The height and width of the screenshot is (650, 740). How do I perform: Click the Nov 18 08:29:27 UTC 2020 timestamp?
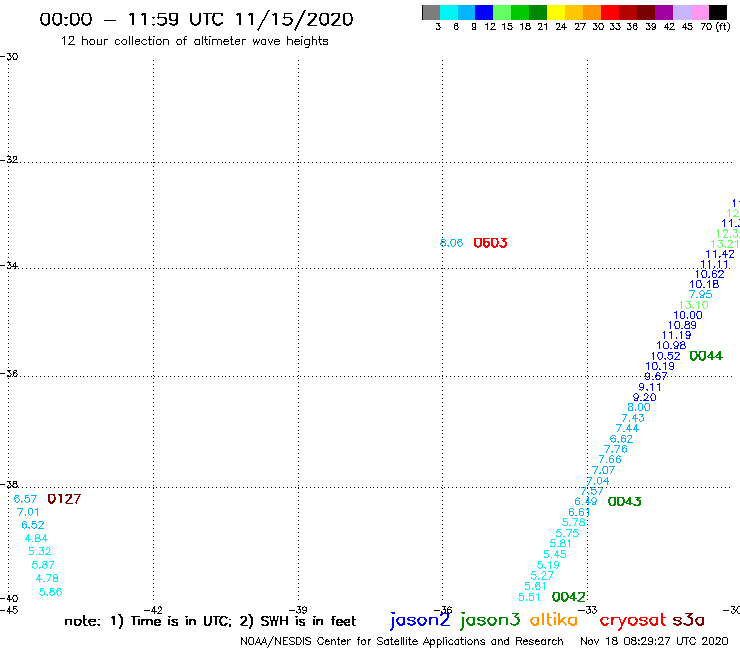click(654, 642)
